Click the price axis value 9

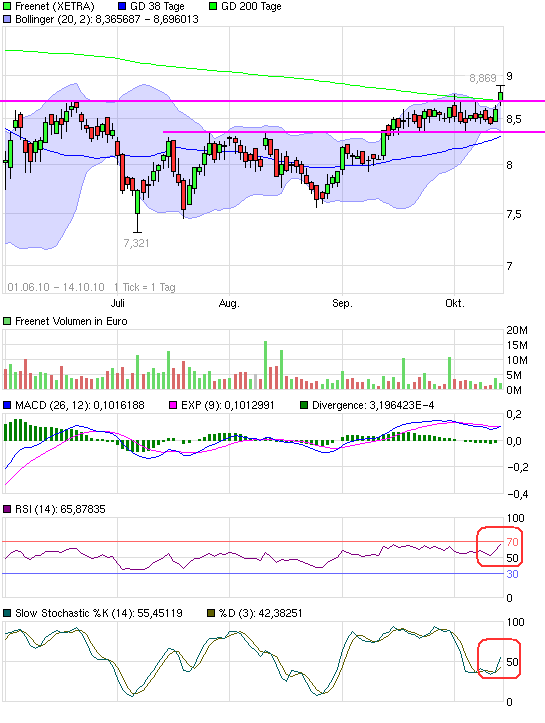(x=509, y=76)
